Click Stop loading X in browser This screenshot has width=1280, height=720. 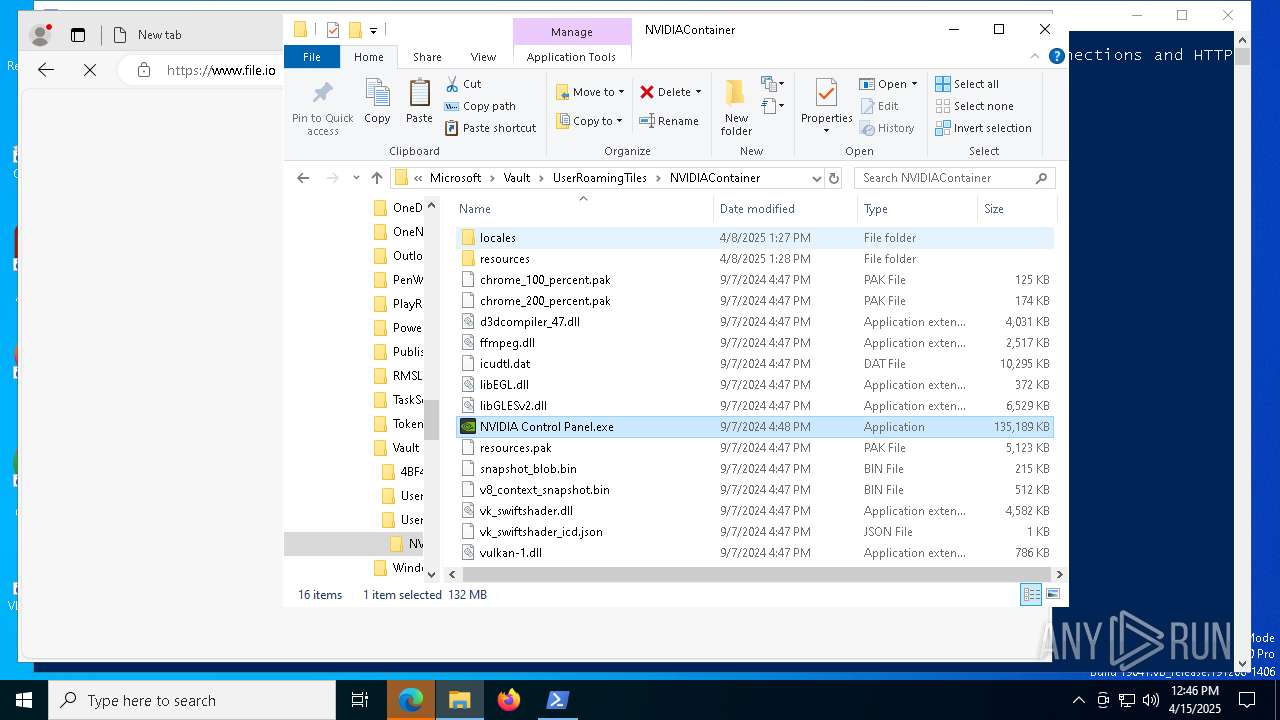(x=90, y=70)
